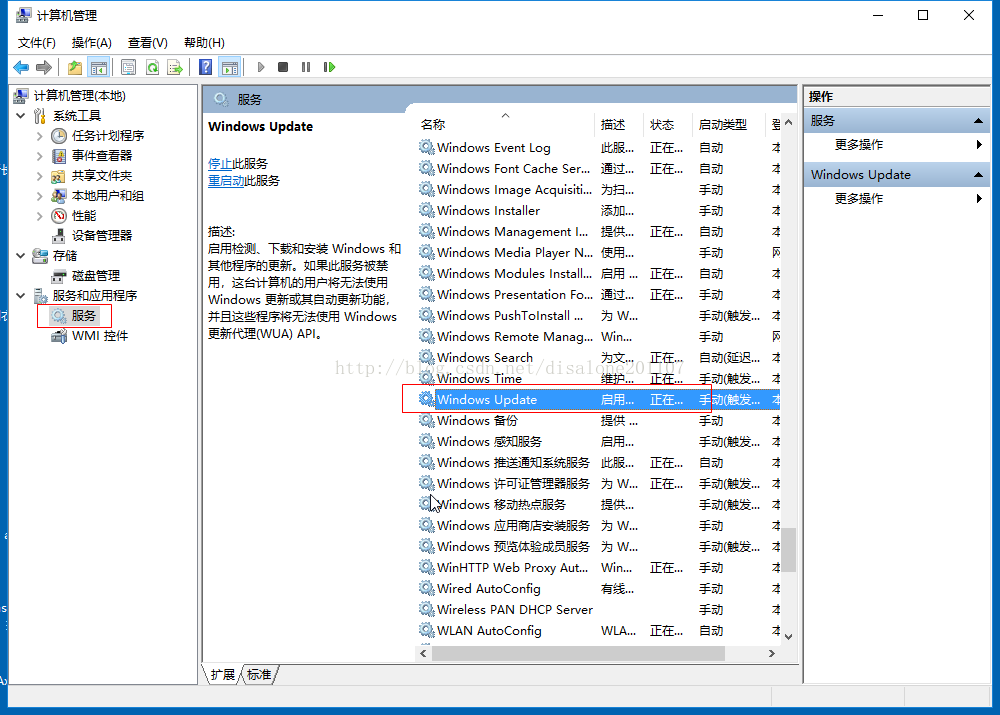Select Shared Folders (共享文件夹) in tree
The image size is (1000, 715).
[101, 175]
